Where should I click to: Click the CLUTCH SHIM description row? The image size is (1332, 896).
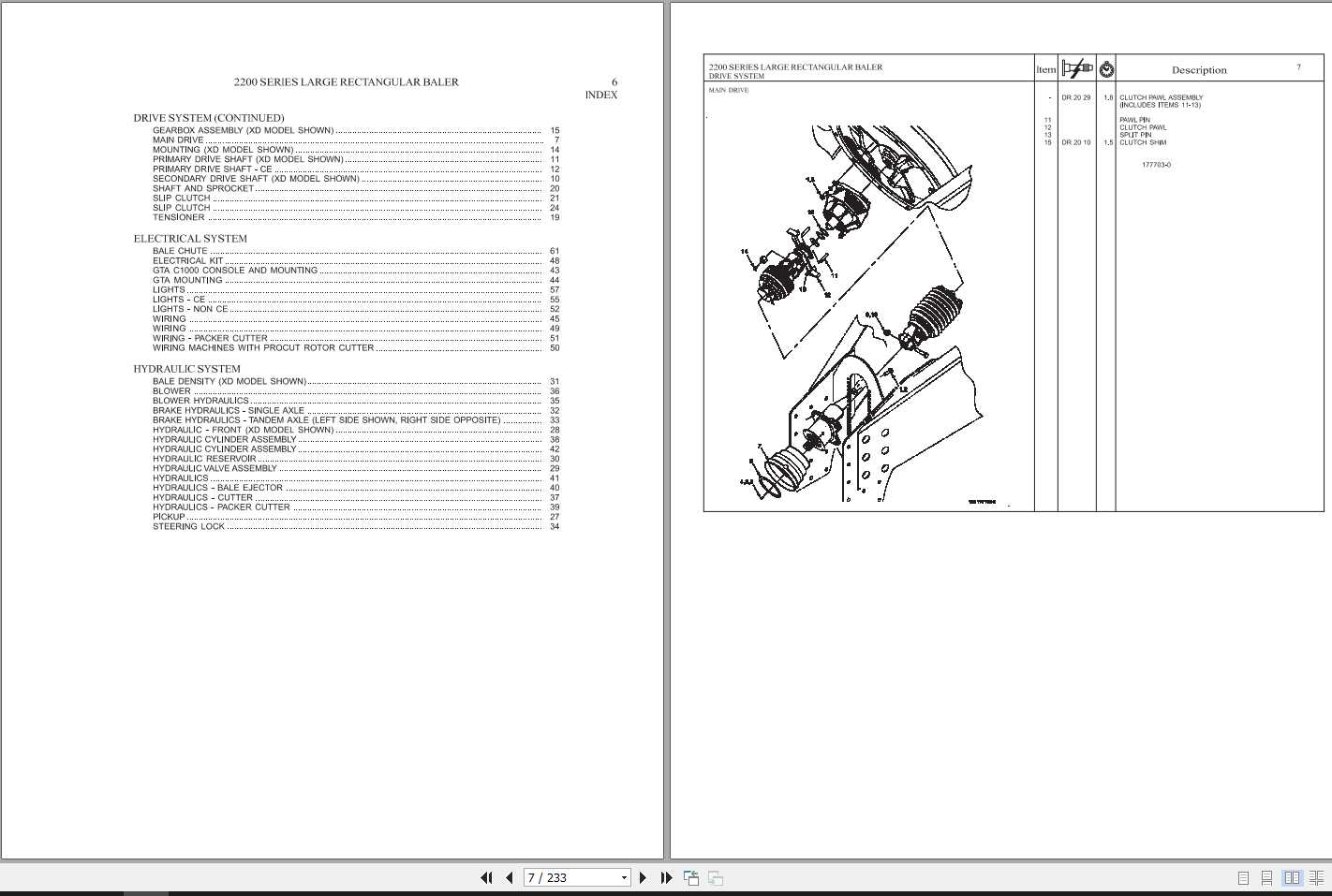(1143, 142)
